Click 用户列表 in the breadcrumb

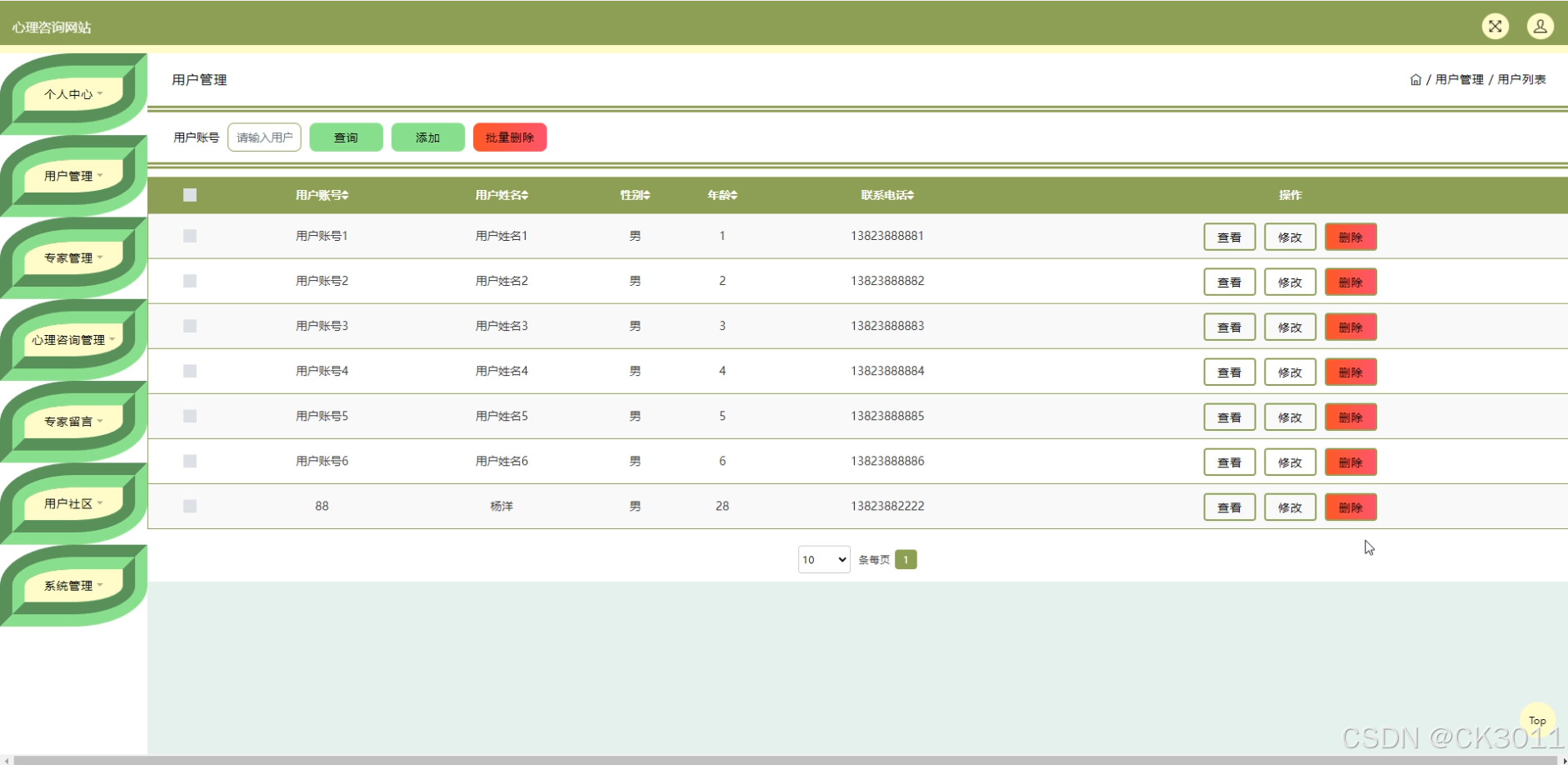[1521, 80]
